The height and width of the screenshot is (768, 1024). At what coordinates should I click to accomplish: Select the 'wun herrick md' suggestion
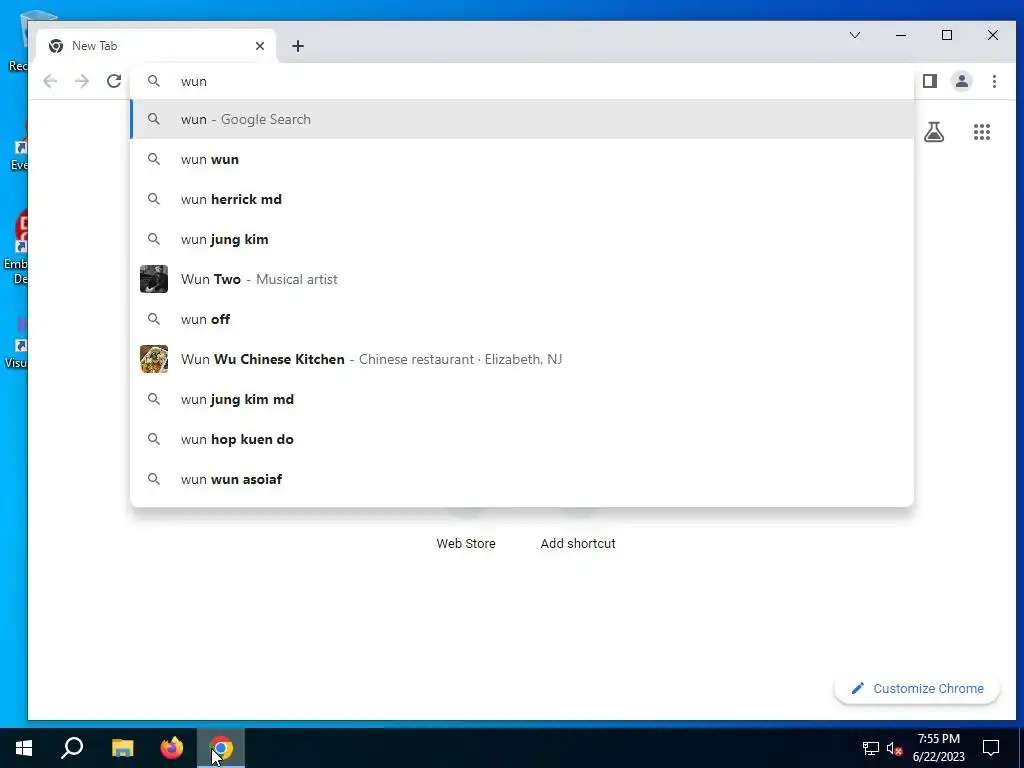(522, 199)
